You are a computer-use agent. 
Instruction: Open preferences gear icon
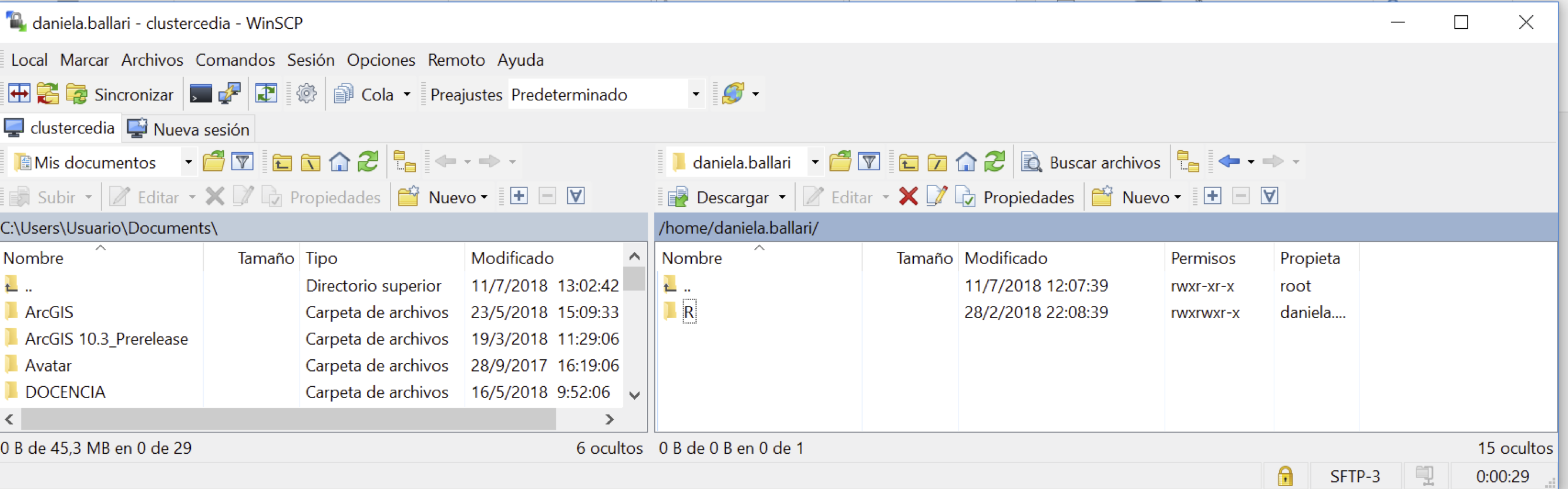click(306, 94)
